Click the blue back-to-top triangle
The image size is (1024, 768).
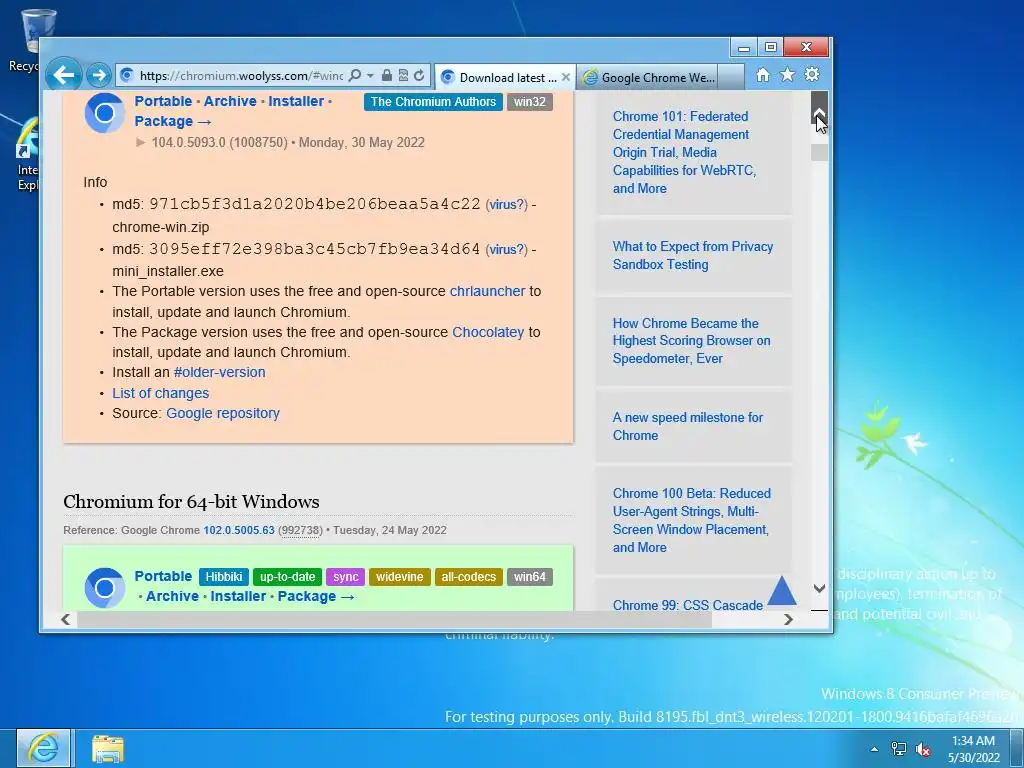pos(782,590)
